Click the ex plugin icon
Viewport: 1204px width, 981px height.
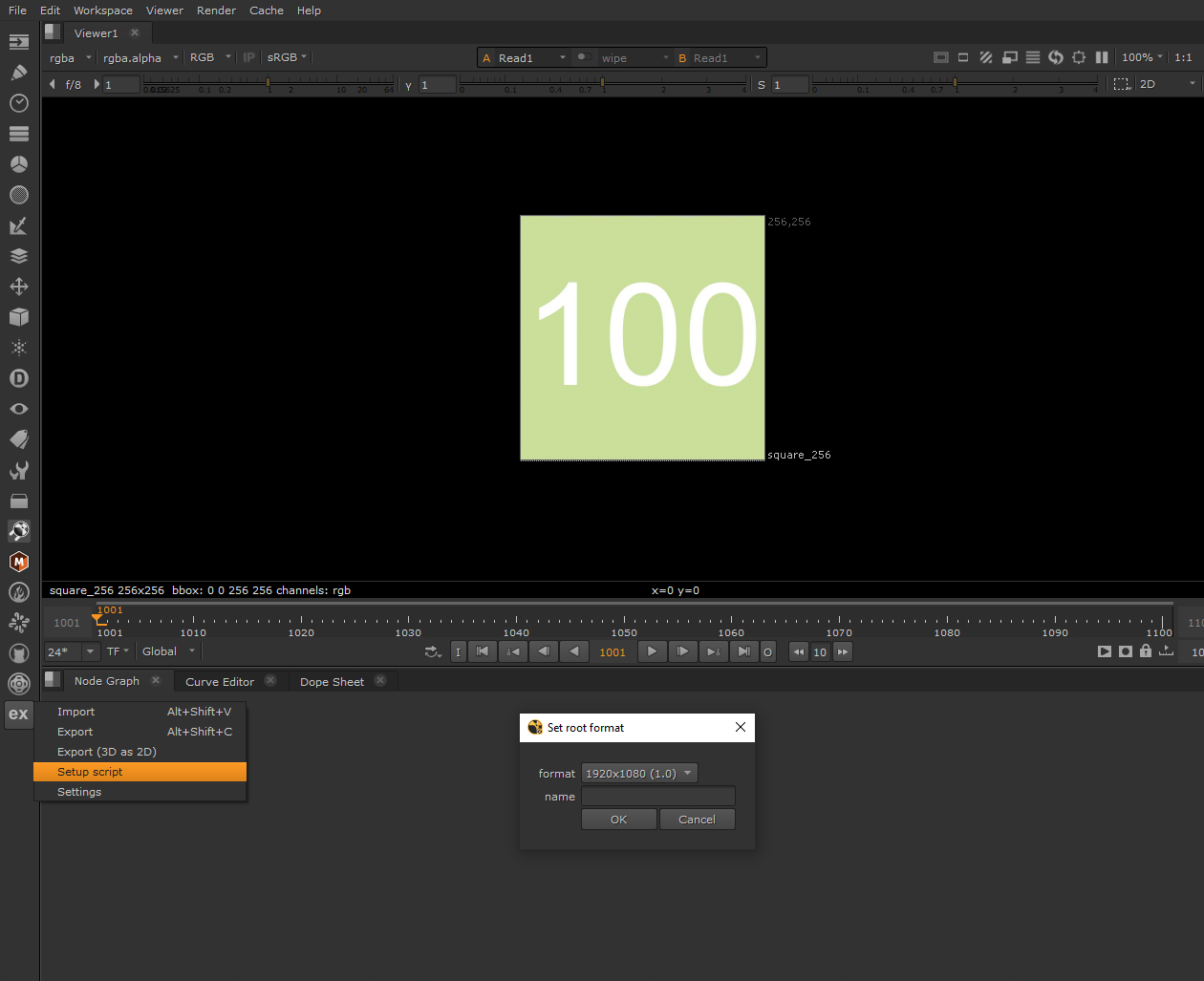(x=19, y=714)
